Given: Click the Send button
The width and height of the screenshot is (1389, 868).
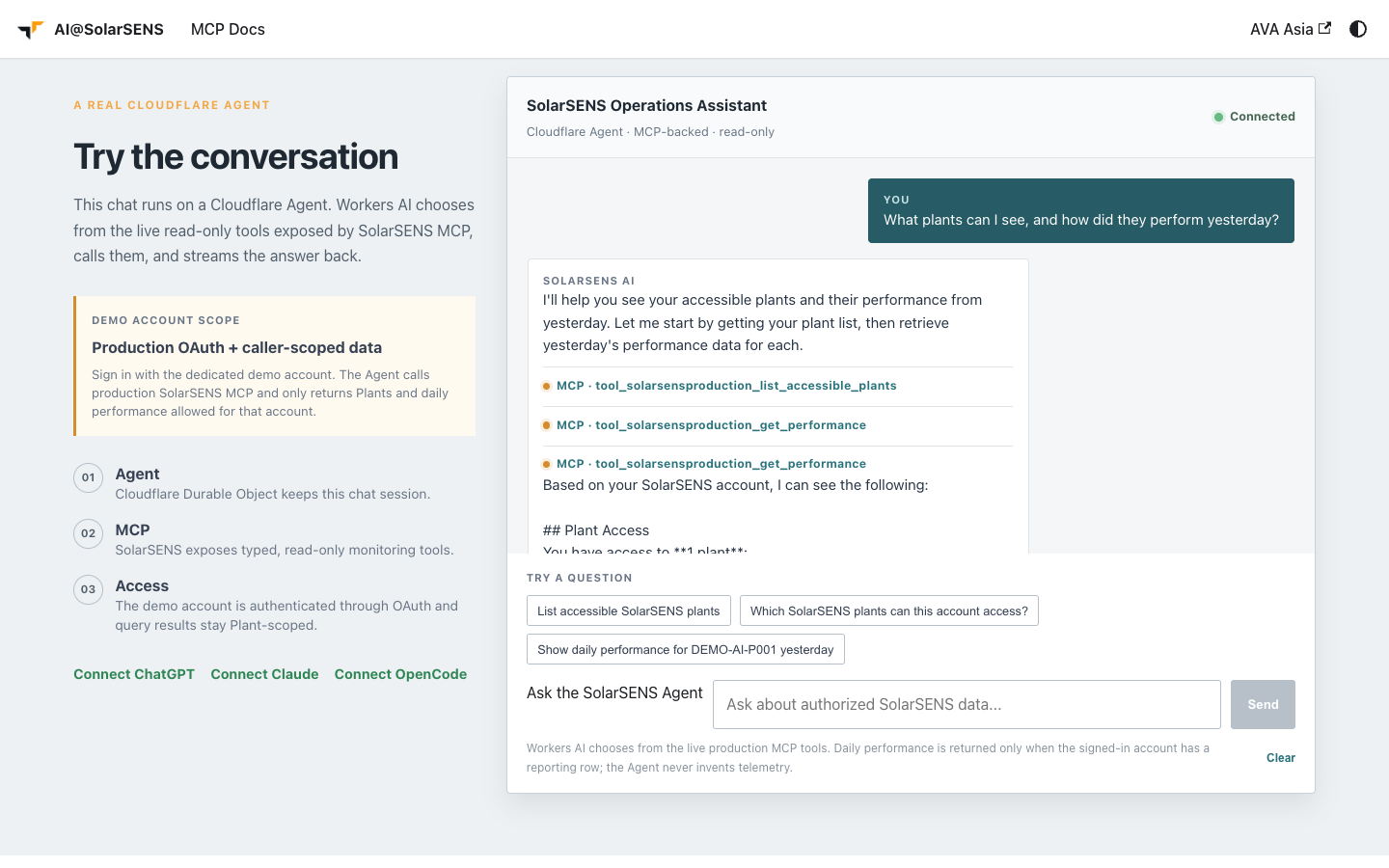Looking at the screenshot, I should tap(1263, 704).
